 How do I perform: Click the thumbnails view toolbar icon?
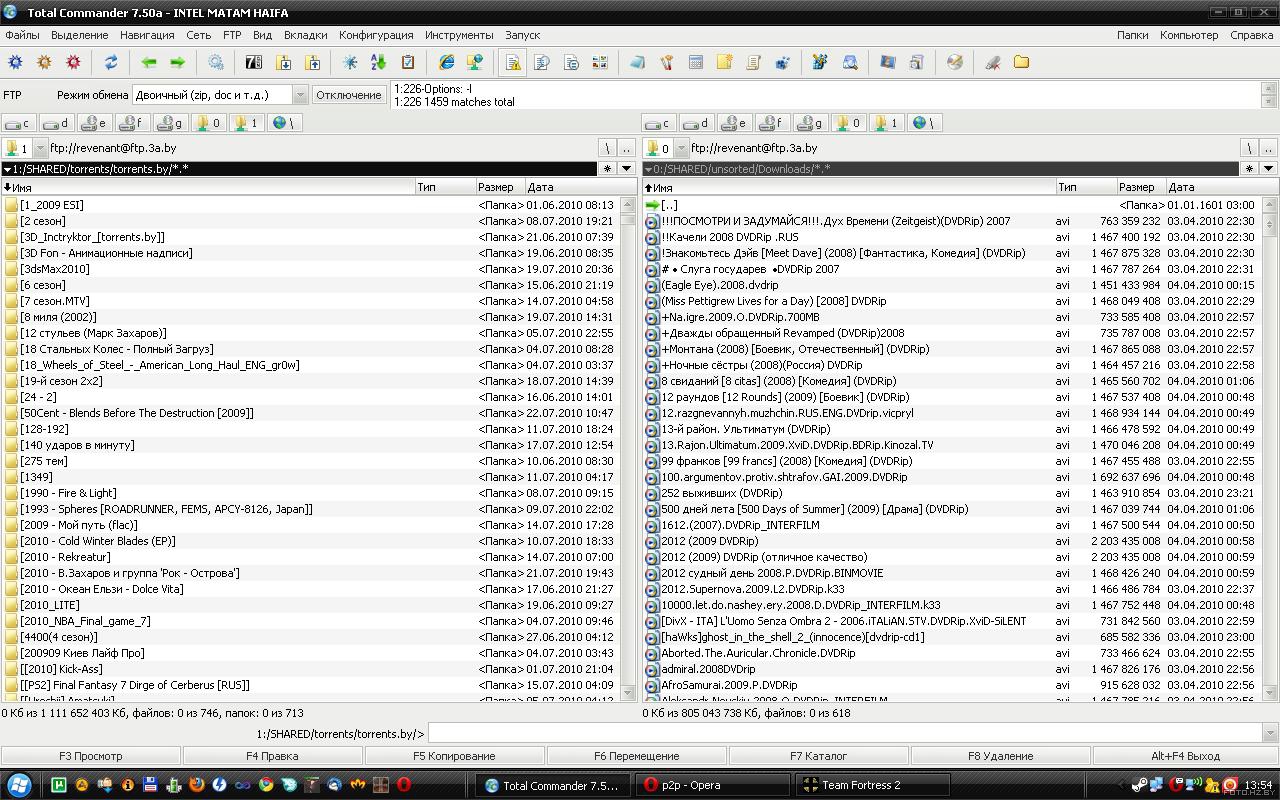point(600,62)
